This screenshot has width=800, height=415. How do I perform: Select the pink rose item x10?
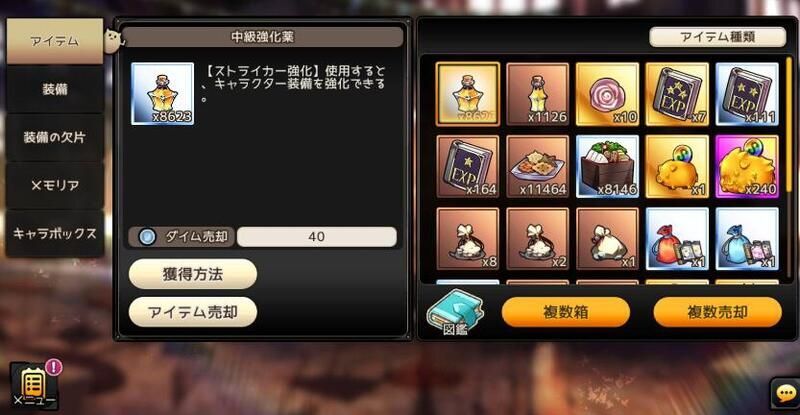click(x=607, y=94)
